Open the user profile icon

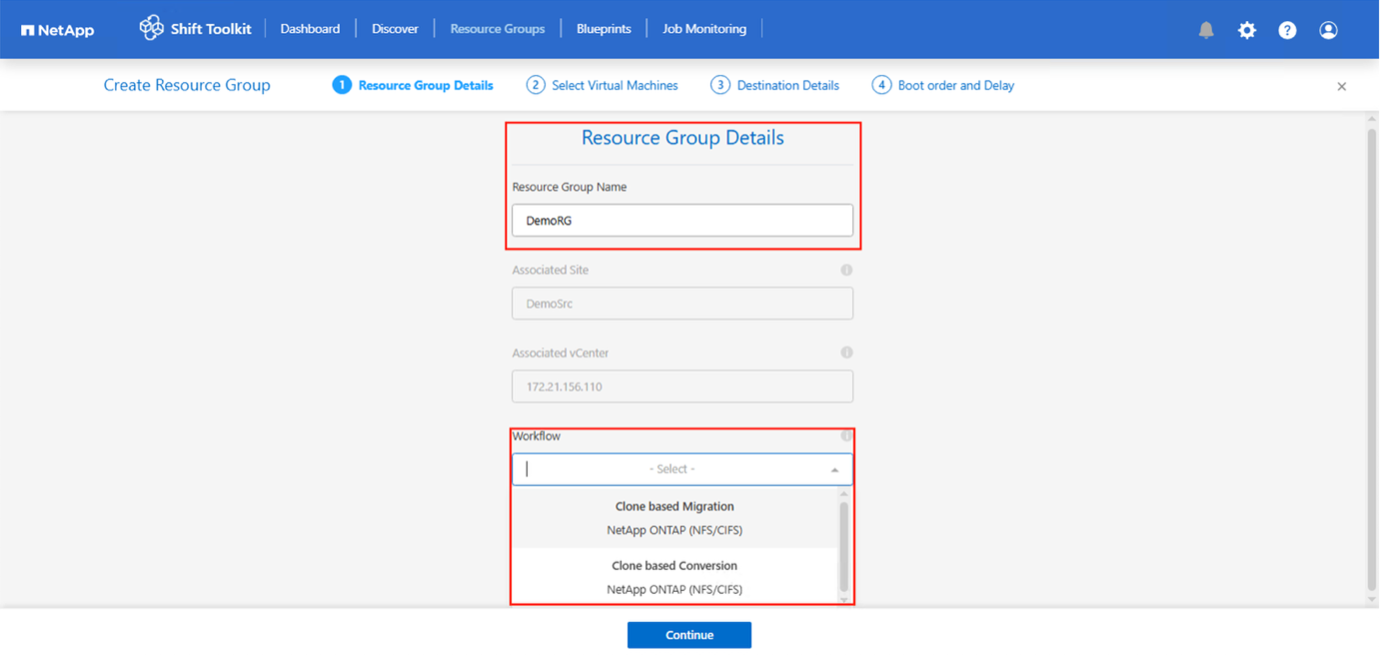click(x=1328, y=30)
